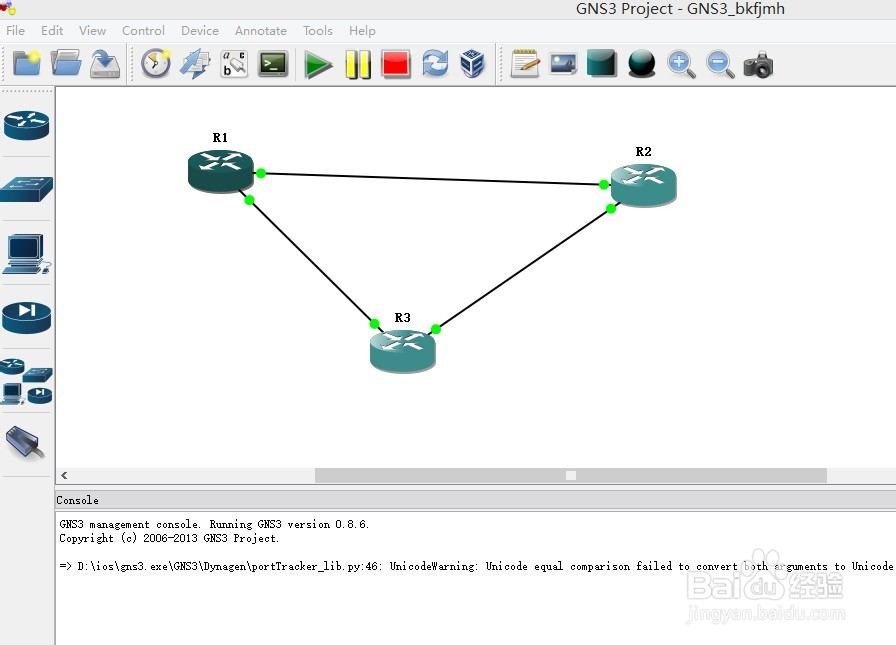Viewport: 896px width, 645px height.
Task: Click the import/export configs icon
Action: (195, 63)
